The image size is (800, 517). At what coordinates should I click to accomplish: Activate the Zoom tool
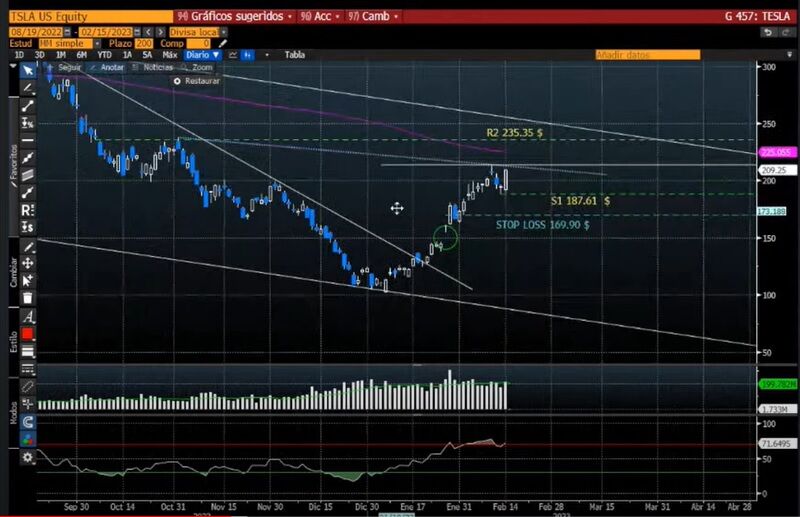(x=197, y=67)
